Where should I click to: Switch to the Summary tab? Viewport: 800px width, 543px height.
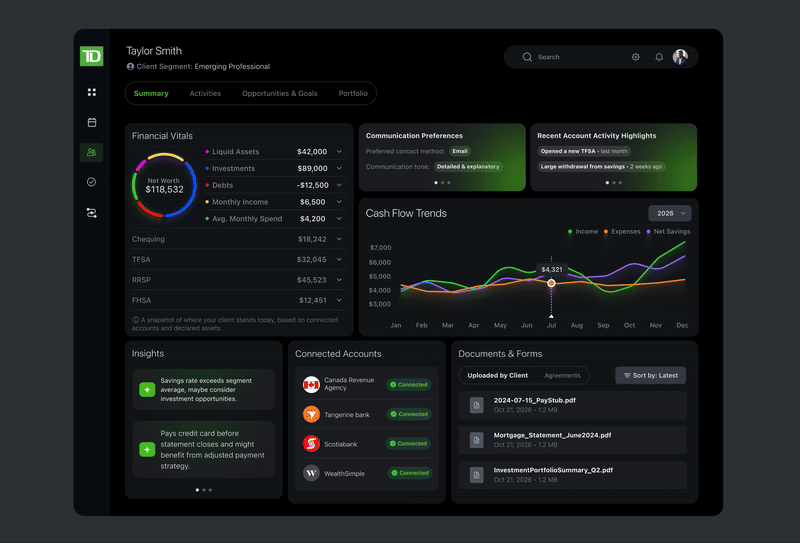pyautogui.click(x=151, y=93)
